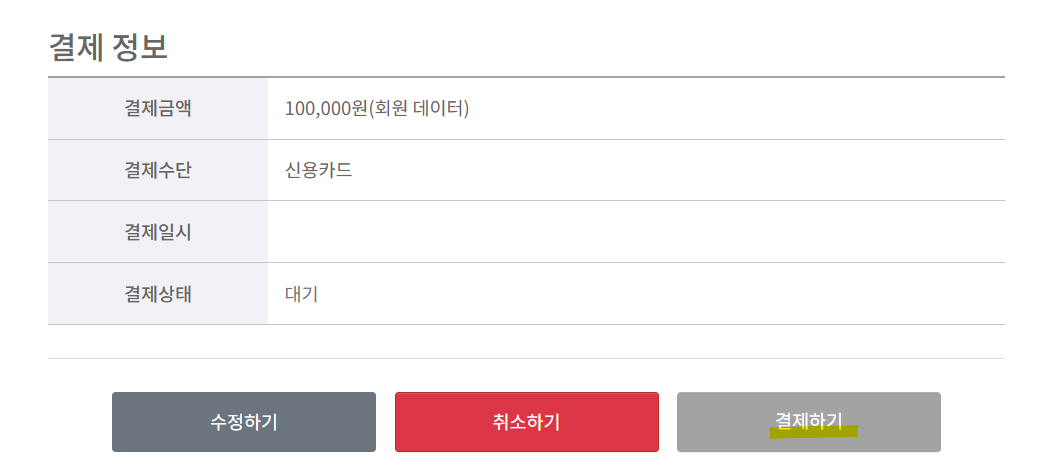Click the 수정하기 button
This screenshot has width=1037, height=467.
pos(243,422)
